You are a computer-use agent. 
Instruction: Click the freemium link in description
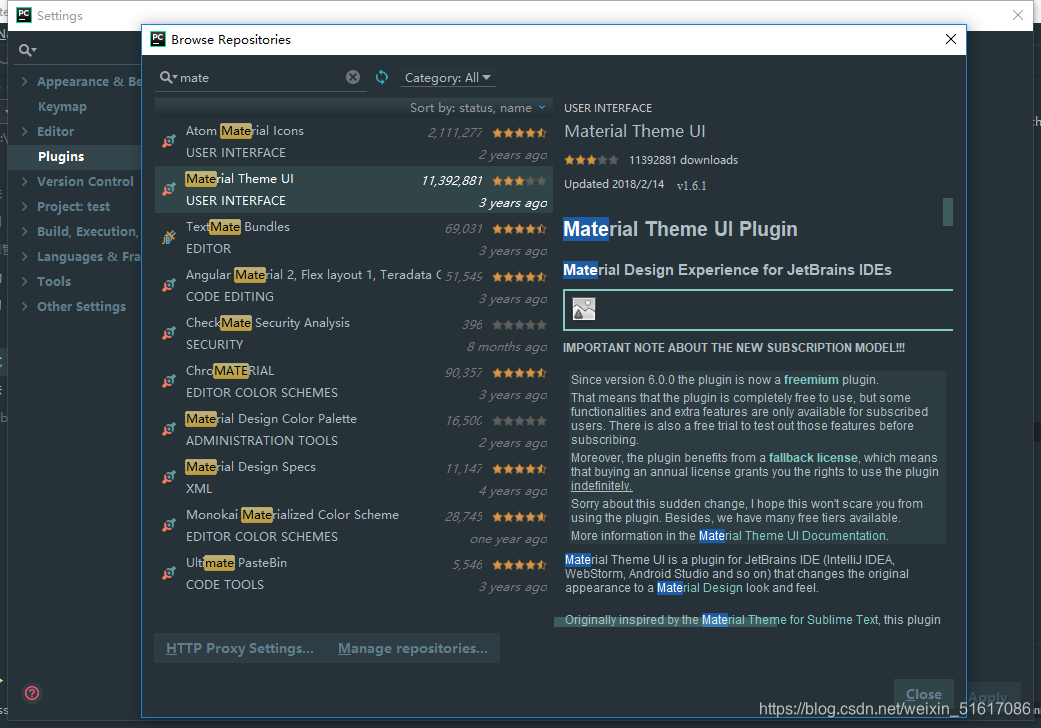tap(811, 380)
